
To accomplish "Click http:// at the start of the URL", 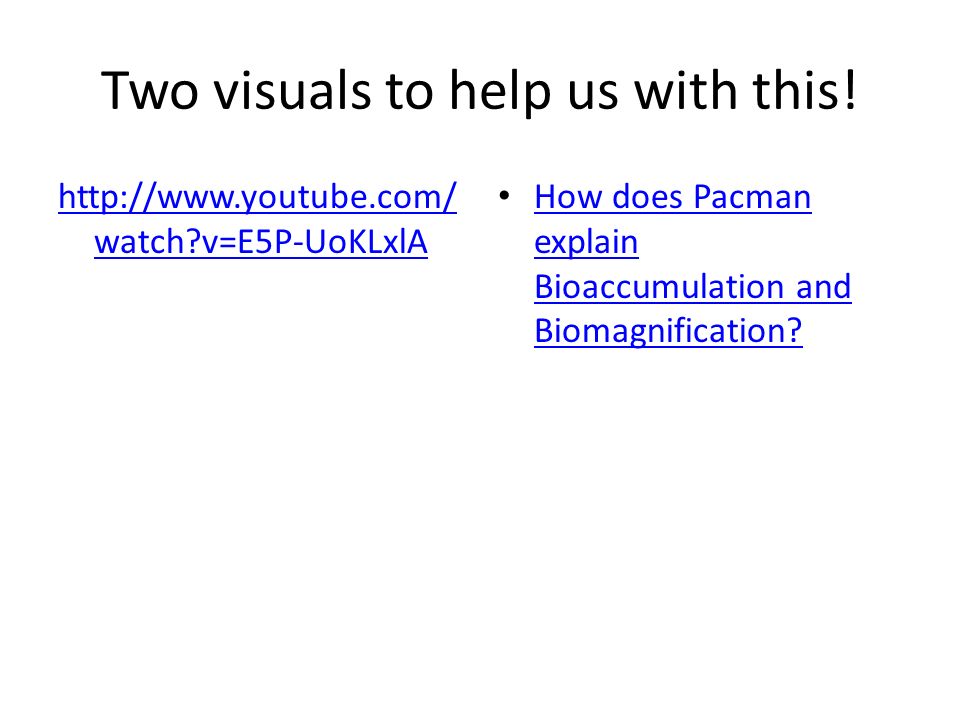I will point(108,198).
